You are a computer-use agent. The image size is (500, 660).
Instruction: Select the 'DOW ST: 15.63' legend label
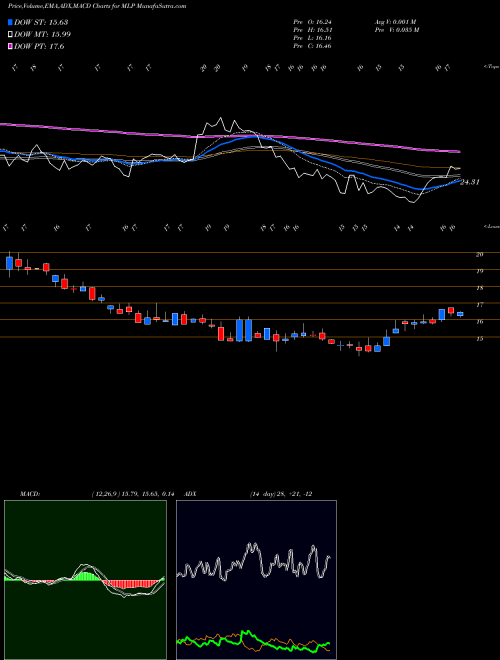[41, 22]
